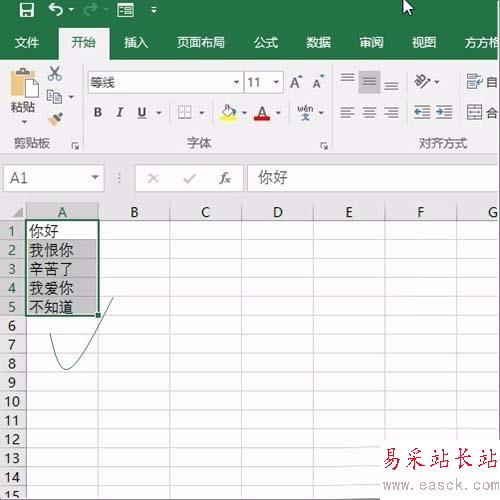This screenshot has width=500, height=500.
Task: Open the 文件 menu
Action: [x=27, y=43]
